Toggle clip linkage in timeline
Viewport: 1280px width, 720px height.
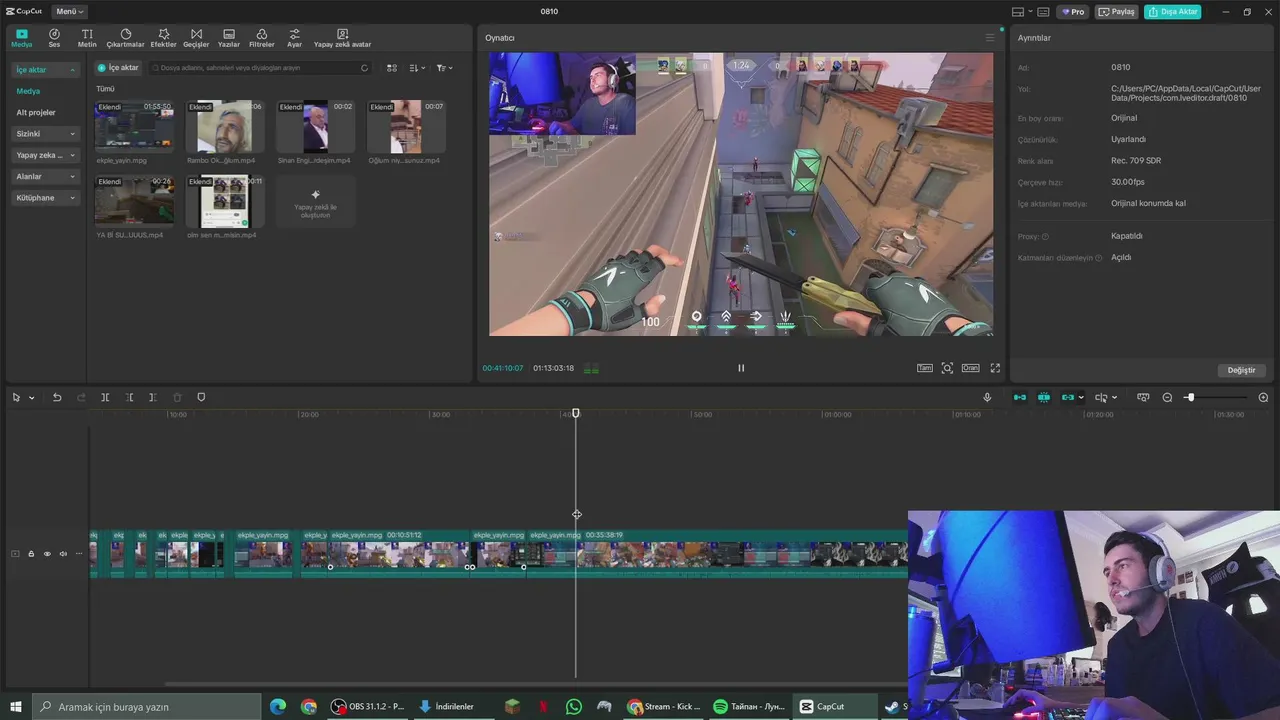tap(1068, 398)
